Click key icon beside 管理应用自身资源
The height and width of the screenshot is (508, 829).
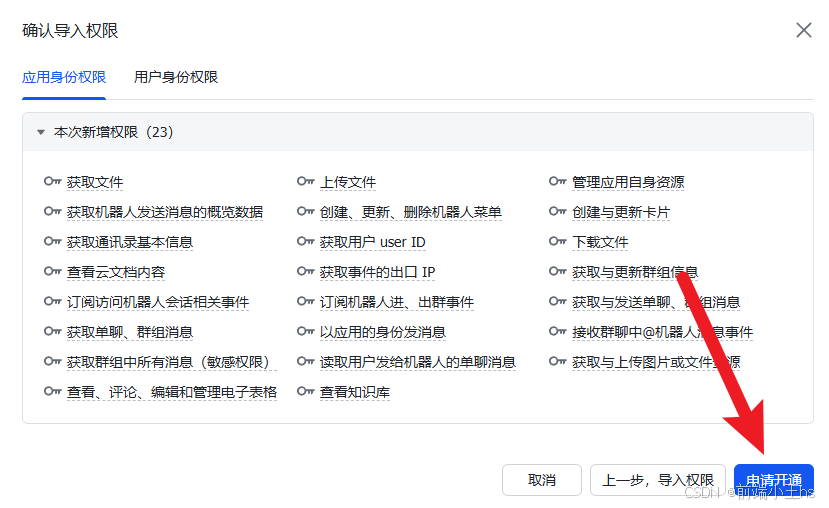[x=558, y=181]
